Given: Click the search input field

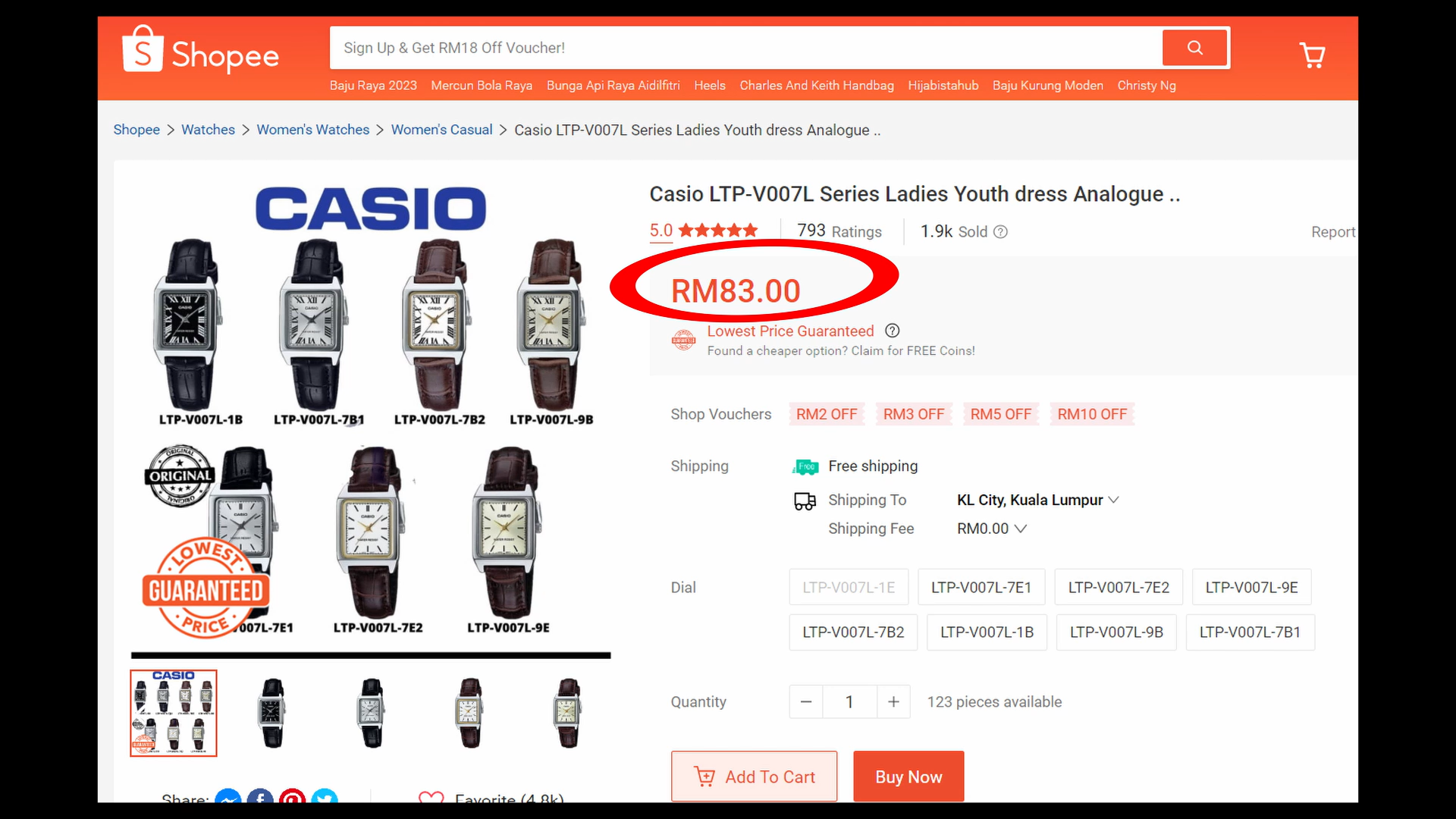Looking at the screenshot, I should pyautogui.click(x=746, y=48).
